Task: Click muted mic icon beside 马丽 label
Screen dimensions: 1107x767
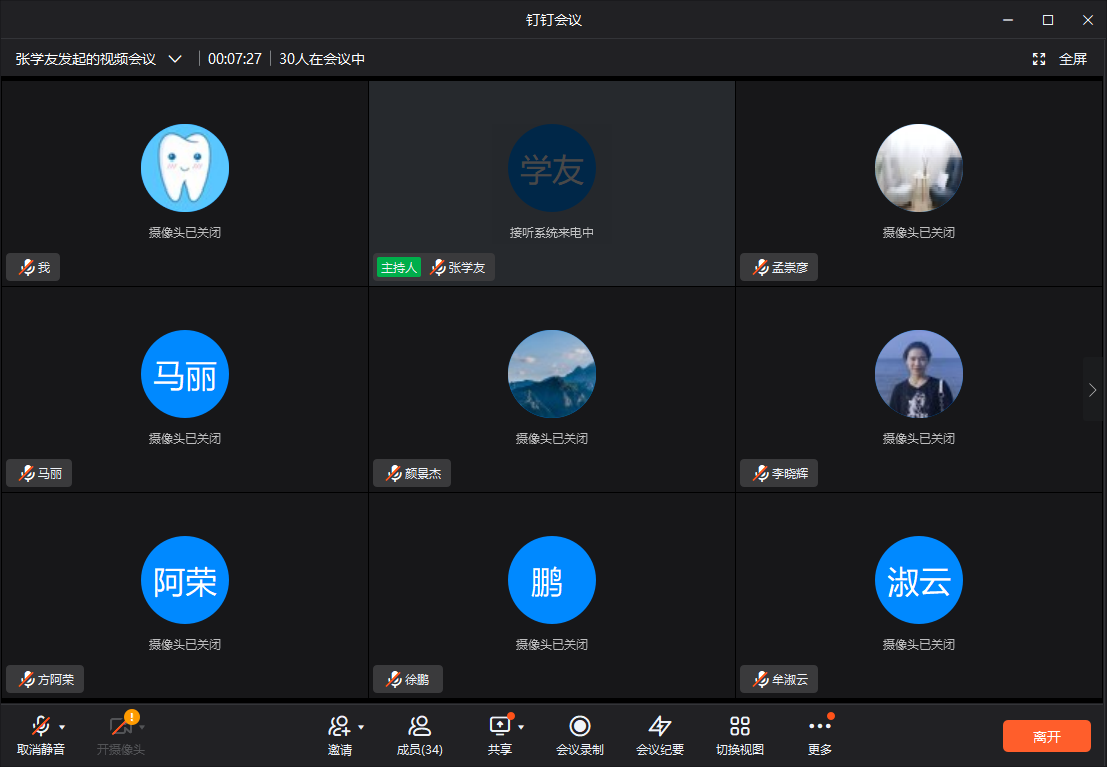Action: click(27, 474)
